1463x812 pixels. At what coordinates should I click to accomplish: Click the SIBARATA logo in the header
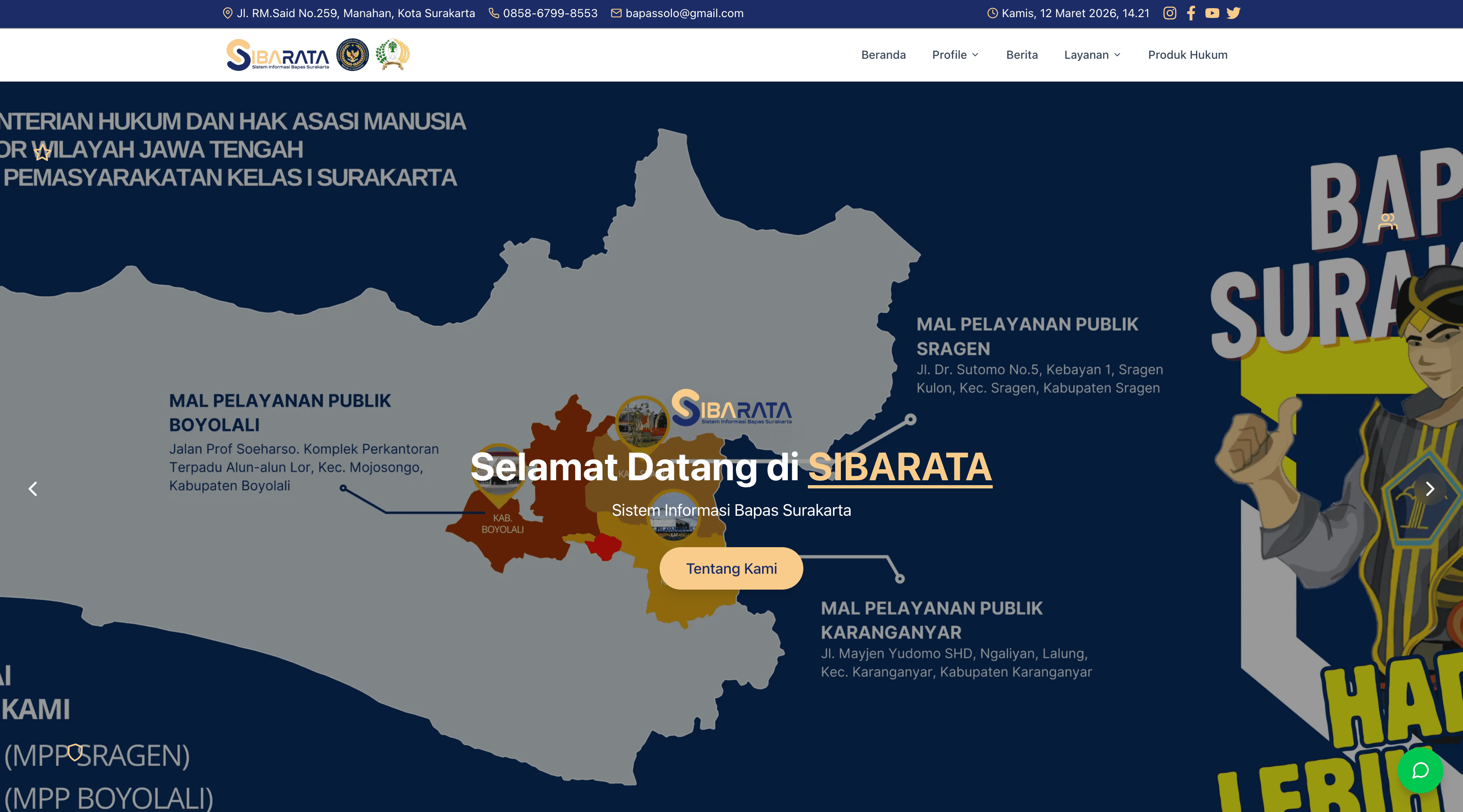pos(277,55)
